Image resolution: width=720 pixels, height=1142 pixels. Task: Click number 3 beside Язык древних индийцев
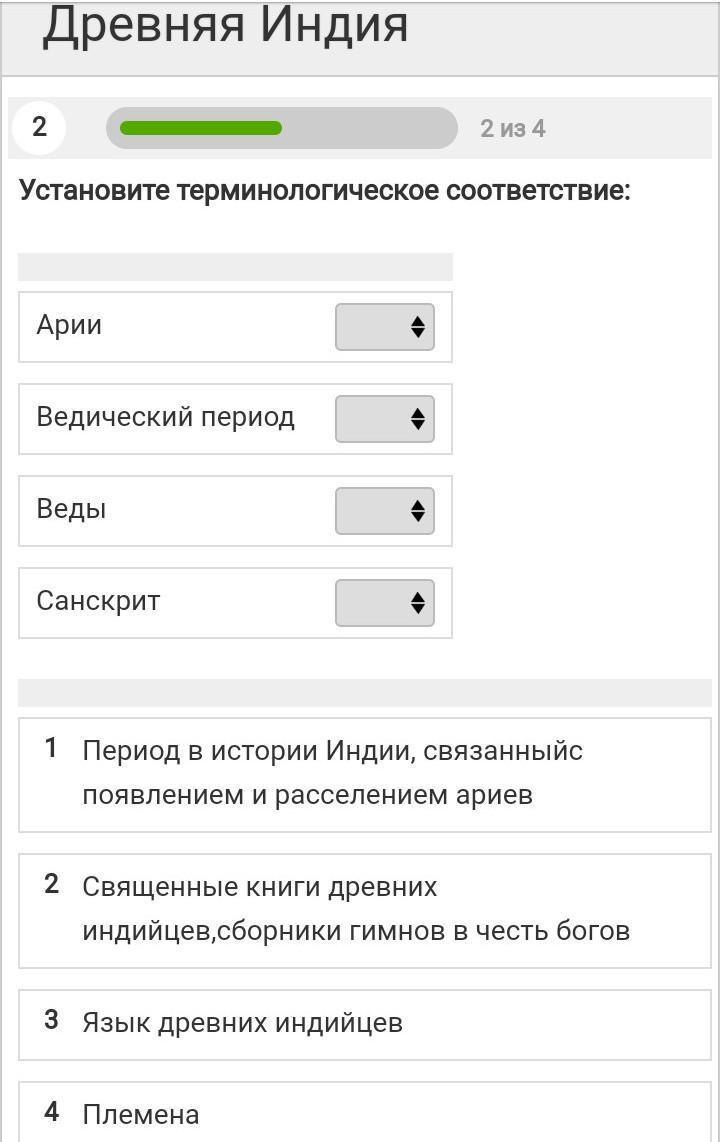coord(52,1021)
